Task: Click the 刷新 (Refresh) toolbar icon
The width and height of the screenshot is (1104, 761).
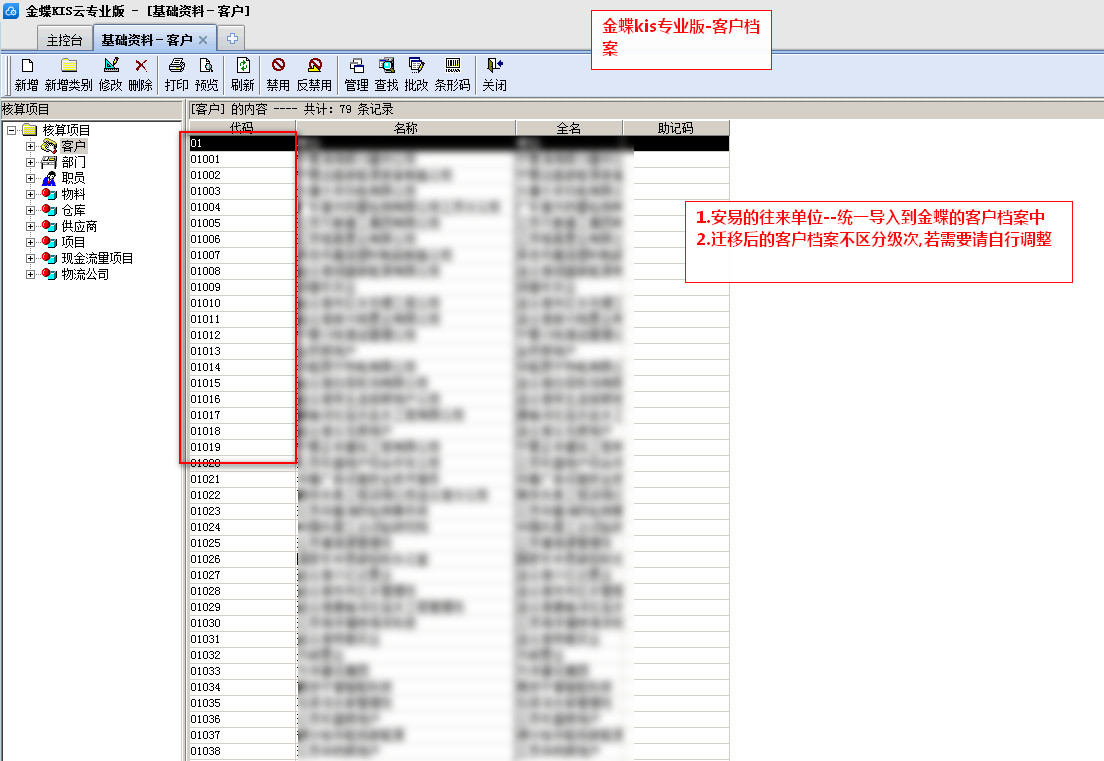Action: (x=242, y=67)
